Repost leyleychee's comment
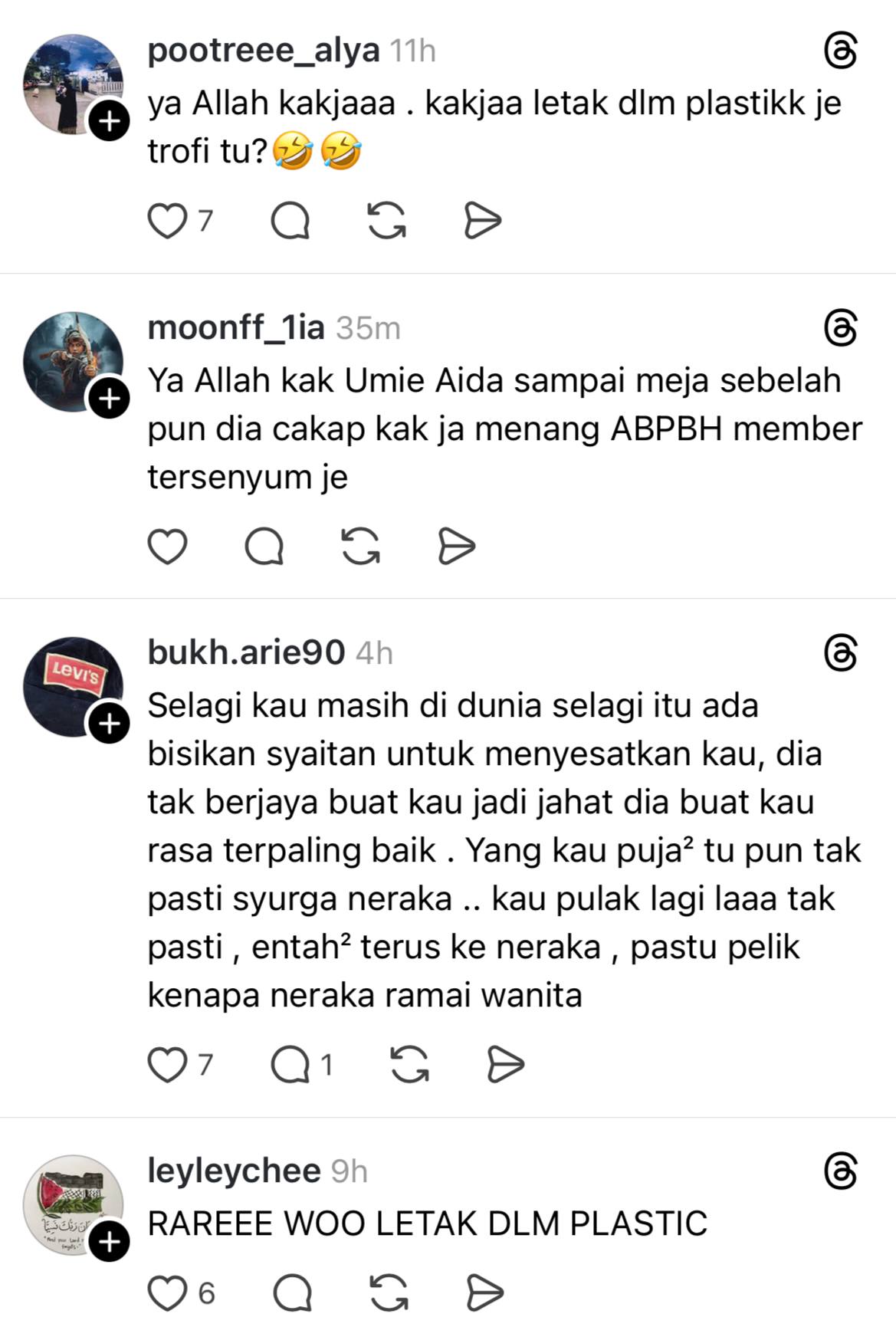This screenshot has width=896, height=1340. 389,1294
